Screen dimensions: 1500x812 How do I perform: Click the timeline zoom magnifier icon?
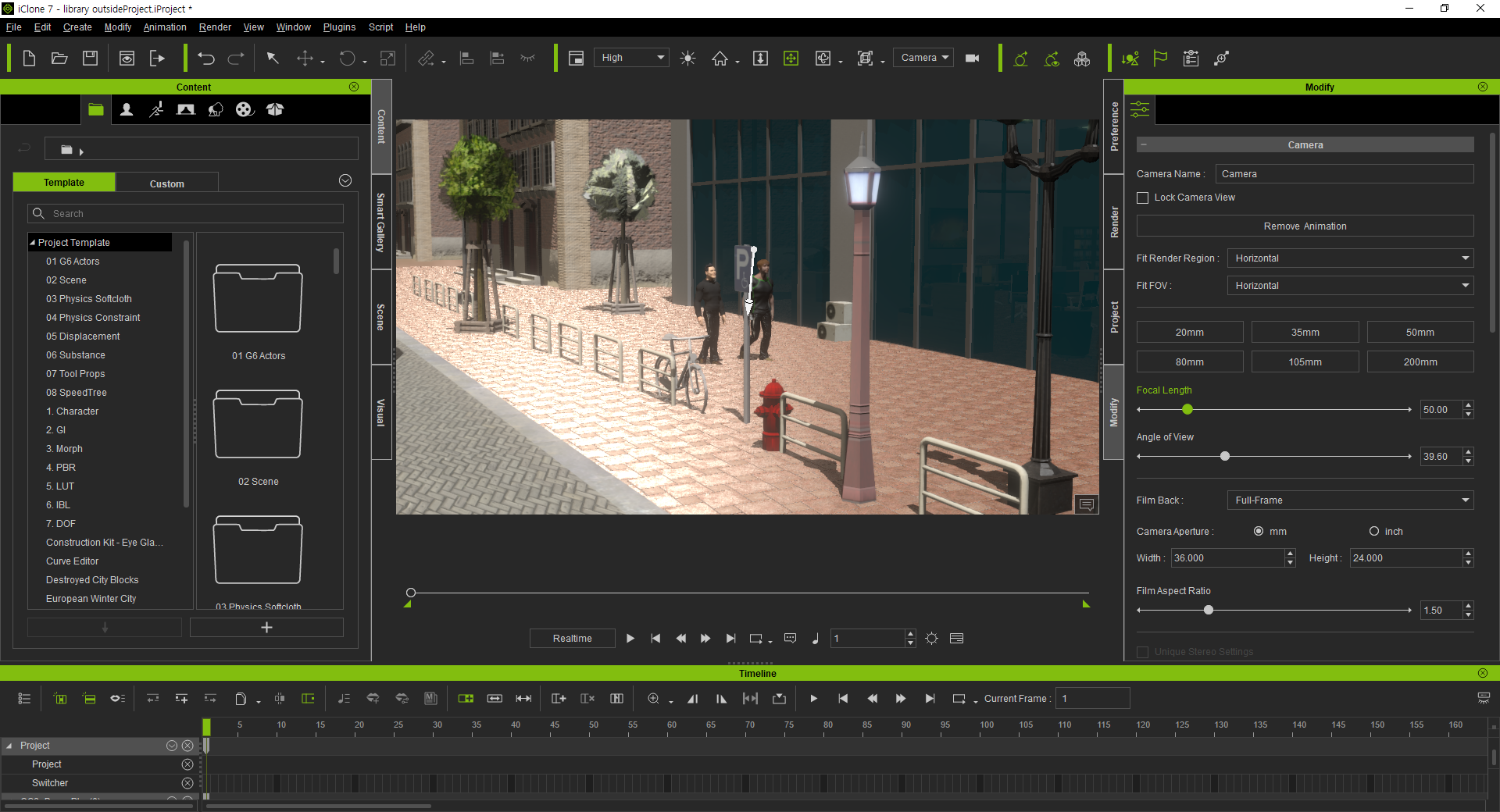point(653,699)
